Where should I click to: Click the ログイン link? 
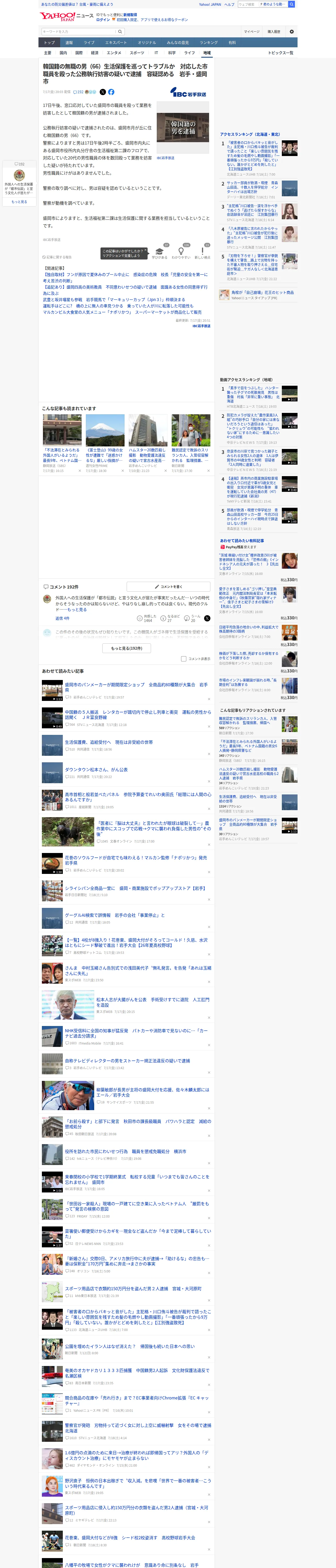[103, 20]
